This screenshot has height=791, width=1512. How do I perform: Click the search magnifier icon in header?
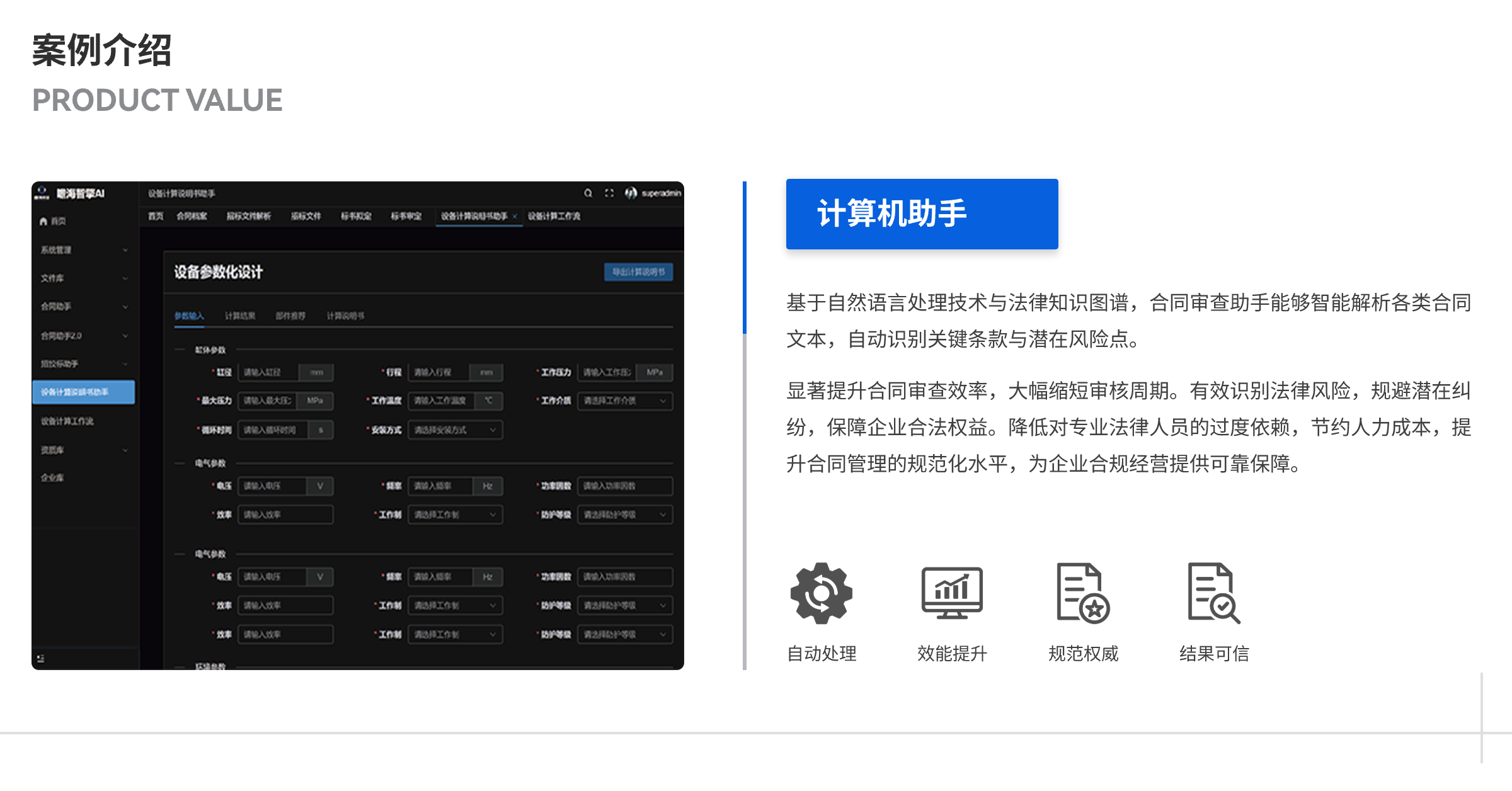tap(588, 193)
